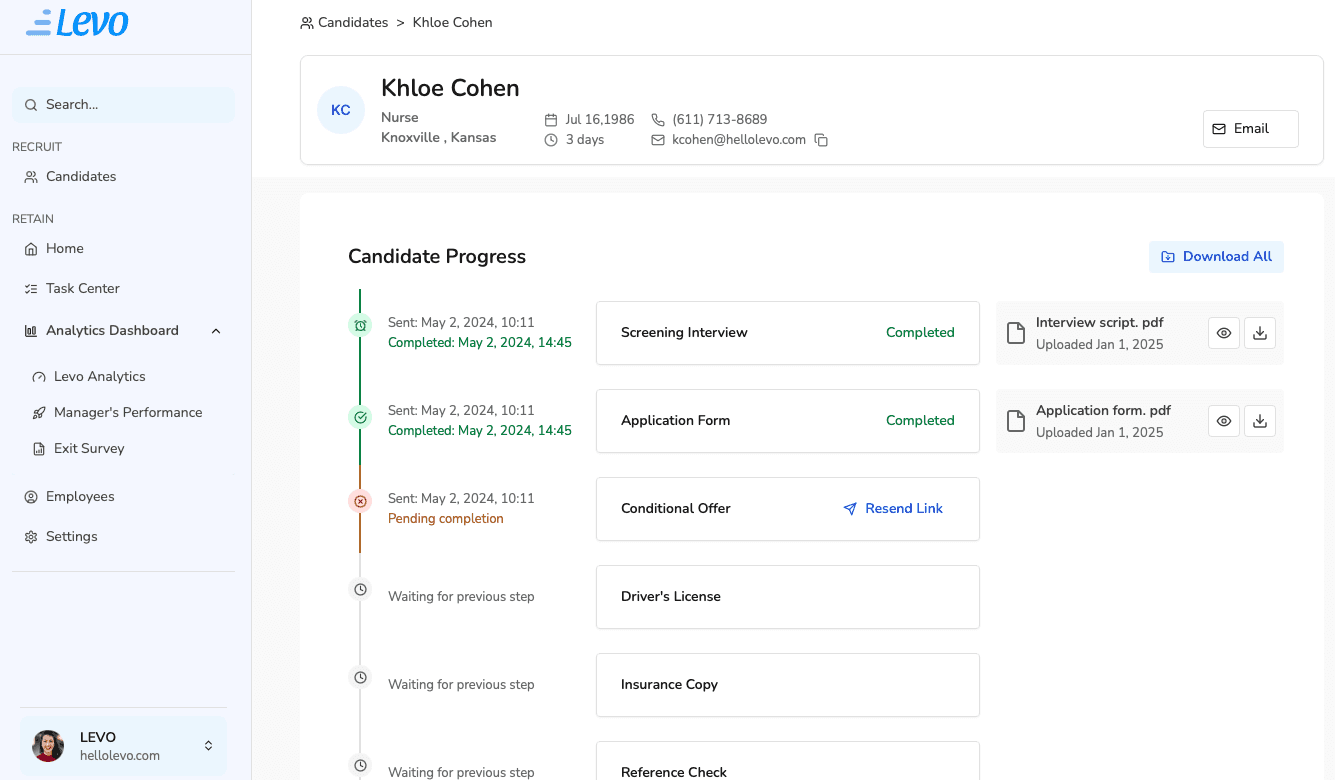
Task: Download the Interview script pdf file
Action: coord(1260,333)
